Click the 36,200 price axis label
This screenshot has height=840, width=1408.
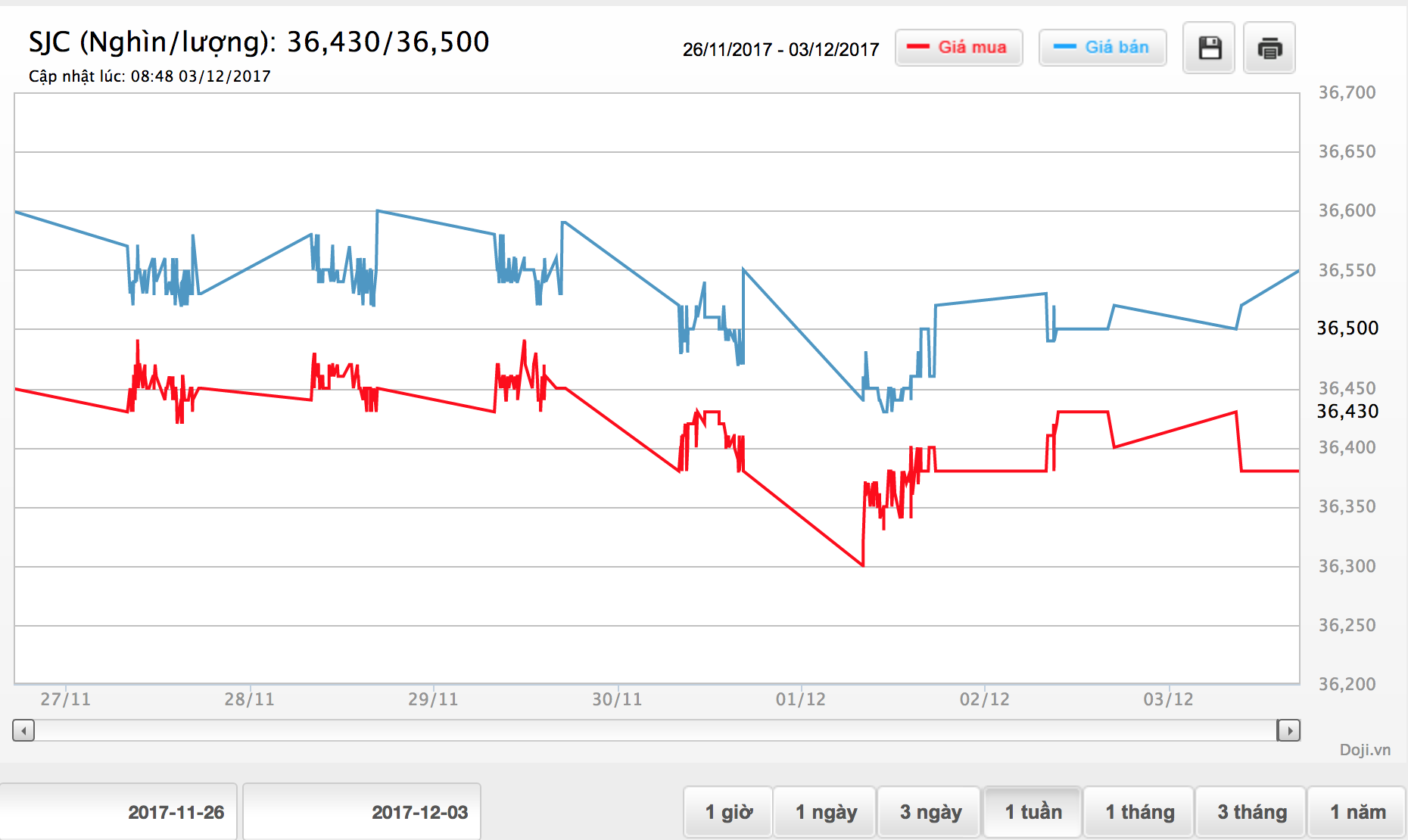pyautogui.click(x=1347, y=684)
